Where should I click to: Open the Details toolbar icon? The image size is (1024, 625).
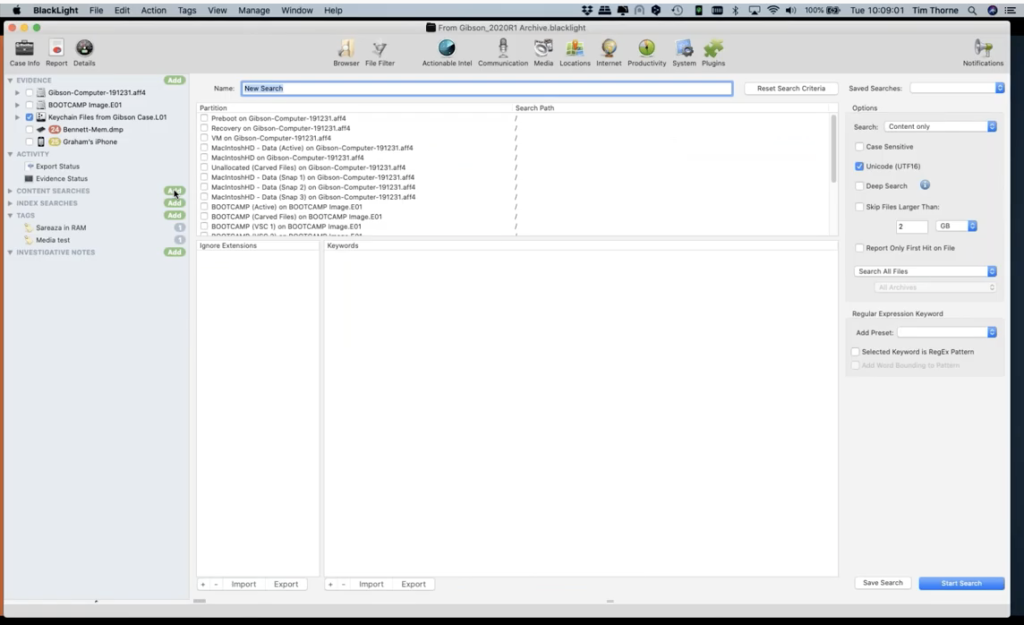(x=84, y=52)
